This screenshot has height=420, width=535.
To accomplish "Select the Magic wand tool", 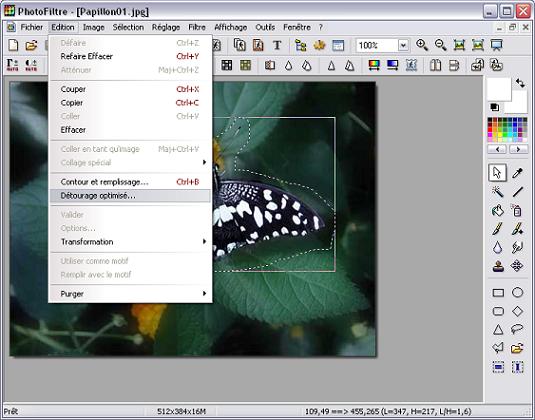I will 497,192.
